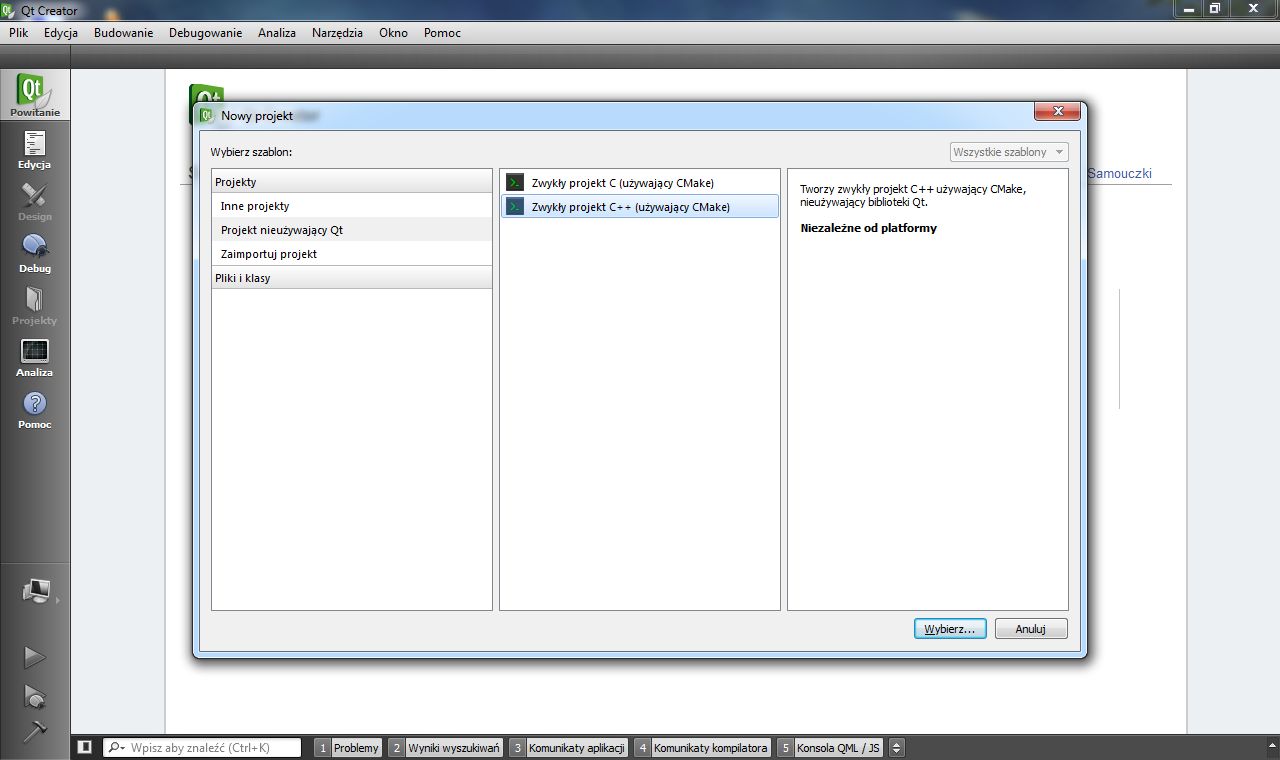1280x760 pixels.
Task: Open the Wyniki wyszukiwań pane
Action: coord(445,748)
